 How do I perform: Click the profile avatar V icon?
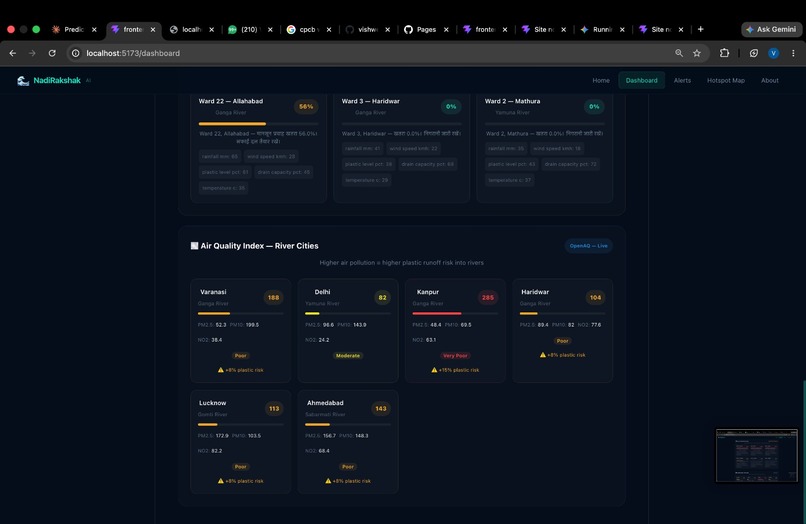pos(773,53)
